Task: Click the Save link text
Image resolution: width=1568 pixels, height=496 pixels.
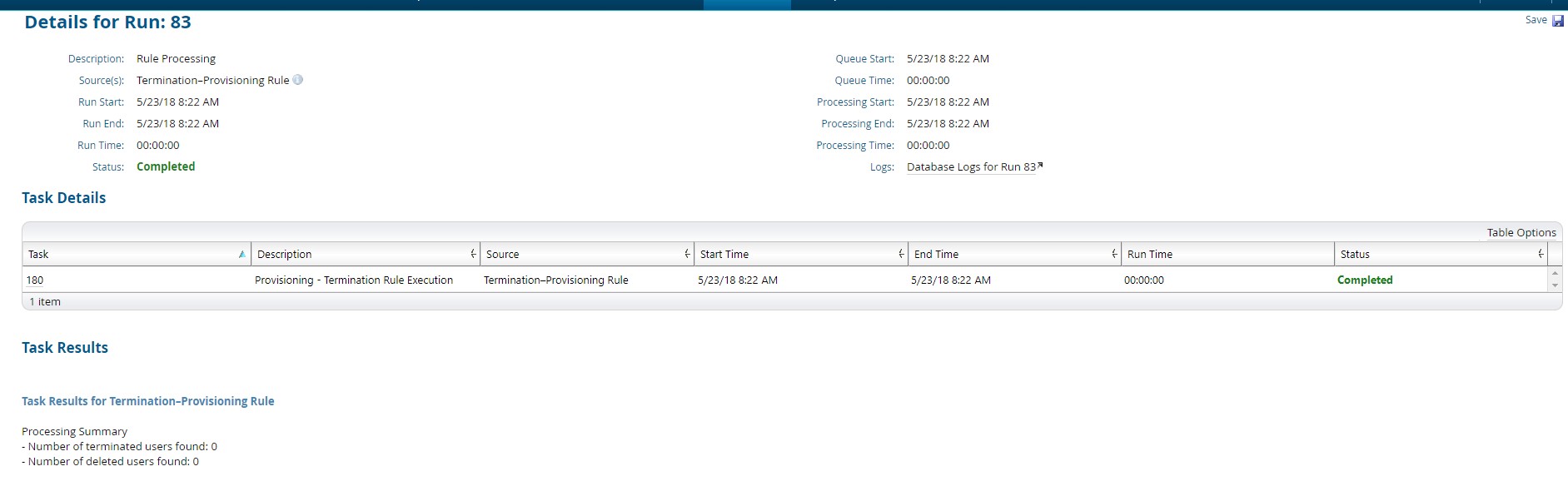Action: [1536, 20]
